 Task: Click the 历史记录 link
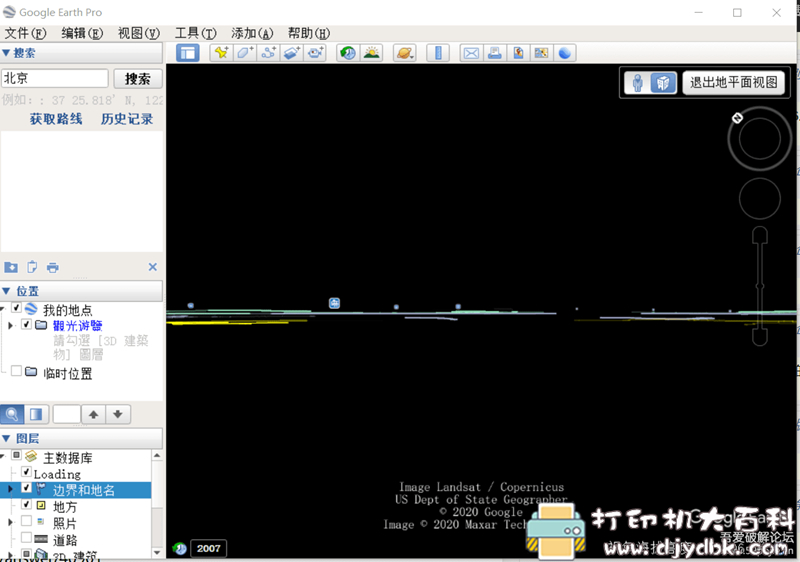pos(127,119)
